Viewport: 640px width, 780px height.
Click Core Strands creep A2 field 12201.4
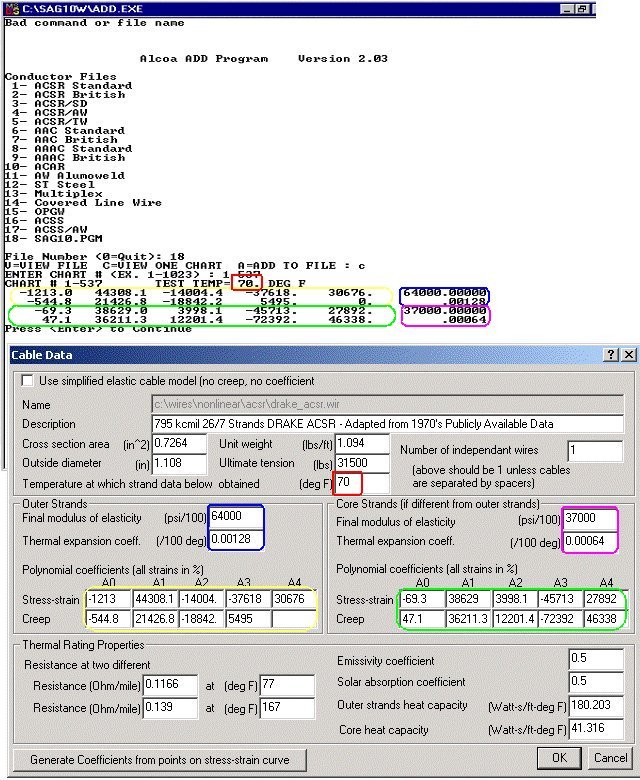click(515, 619)
